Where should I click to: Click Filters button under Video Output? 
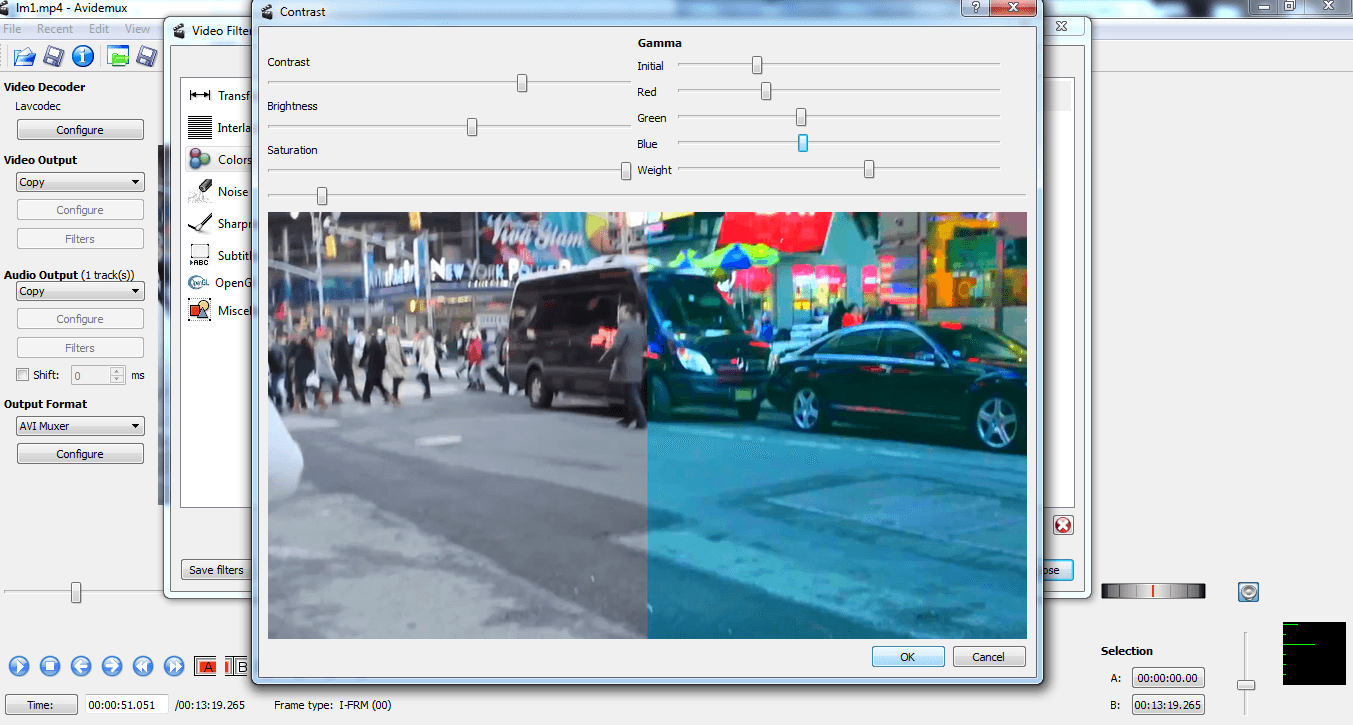[80, 239]
